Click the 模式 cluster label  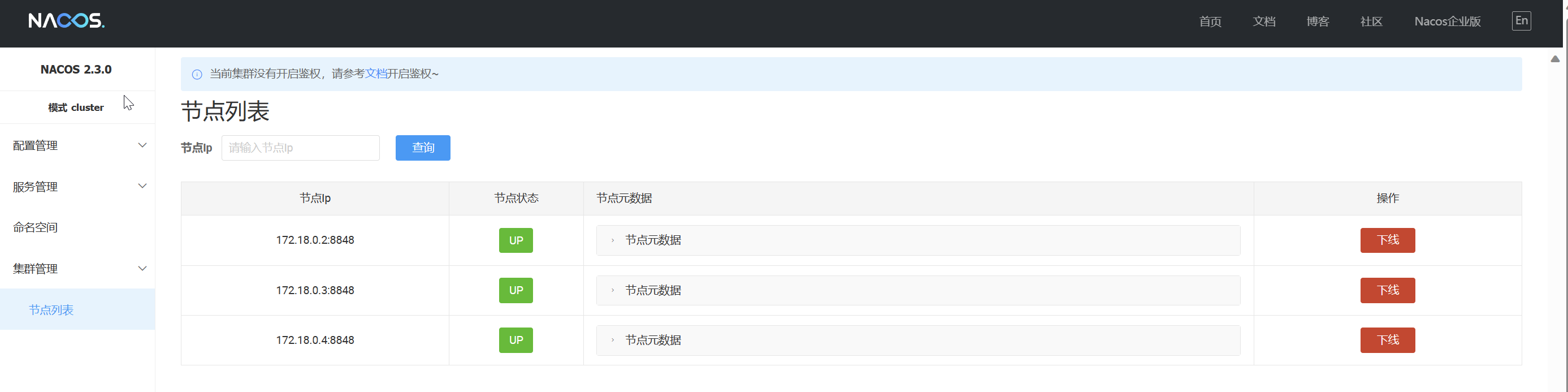click(x=76, y=107)
